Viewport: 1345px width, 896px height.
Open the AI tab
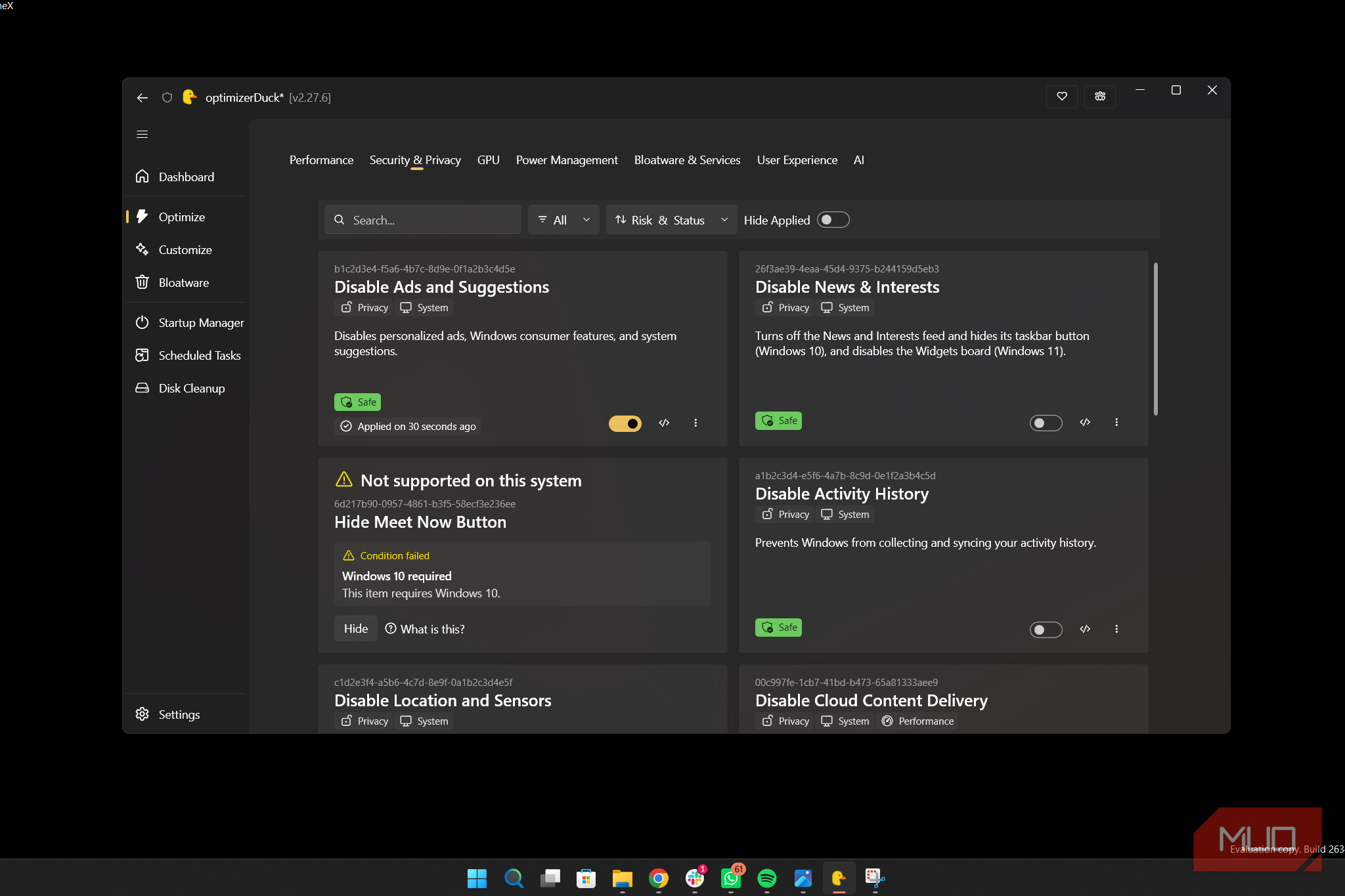tap(858, 160)
